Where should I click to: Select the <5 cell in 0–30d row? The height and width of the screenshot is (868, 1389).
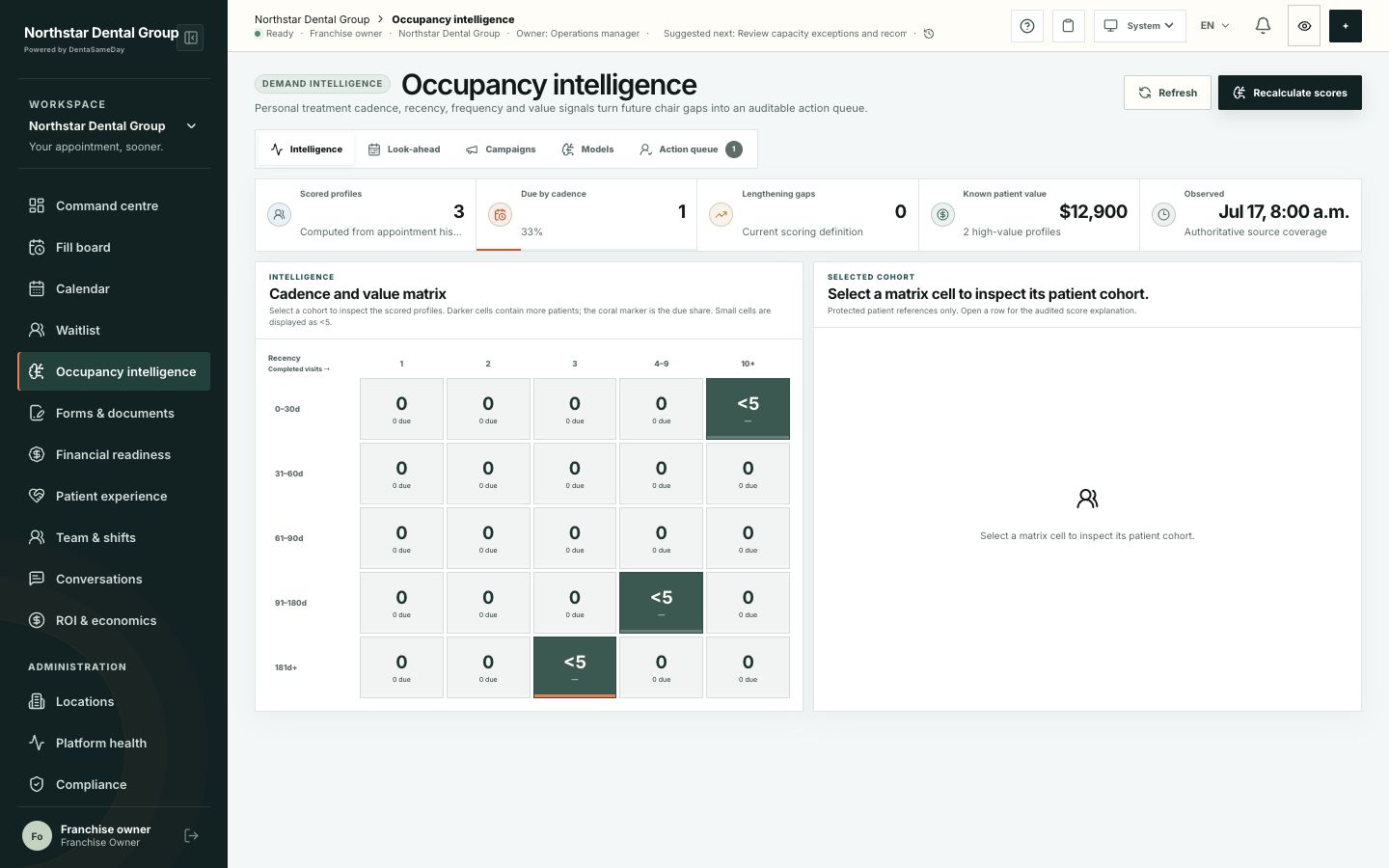[748, 409]
